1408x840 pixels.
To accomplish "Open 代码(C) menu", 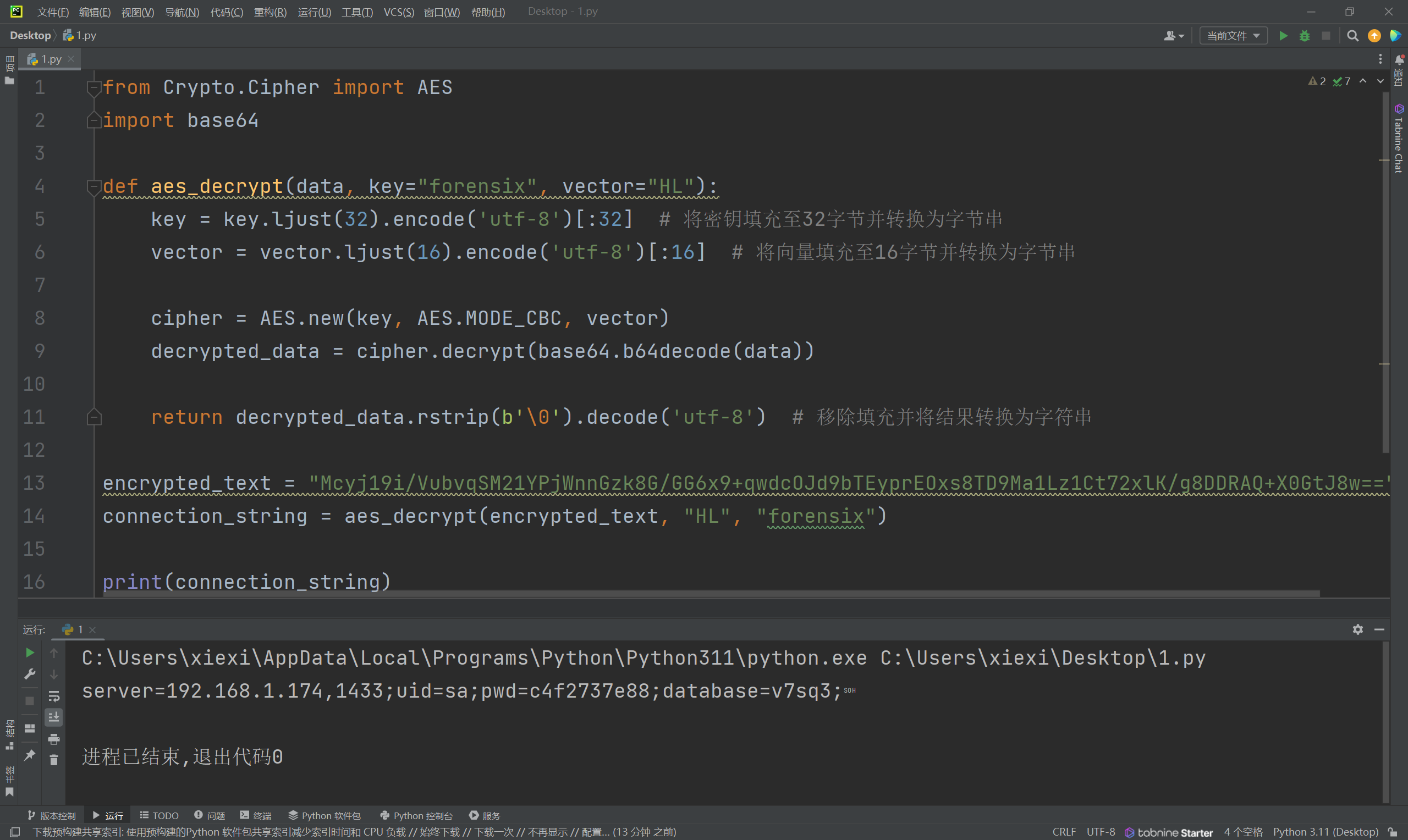I will click(227, 12).
